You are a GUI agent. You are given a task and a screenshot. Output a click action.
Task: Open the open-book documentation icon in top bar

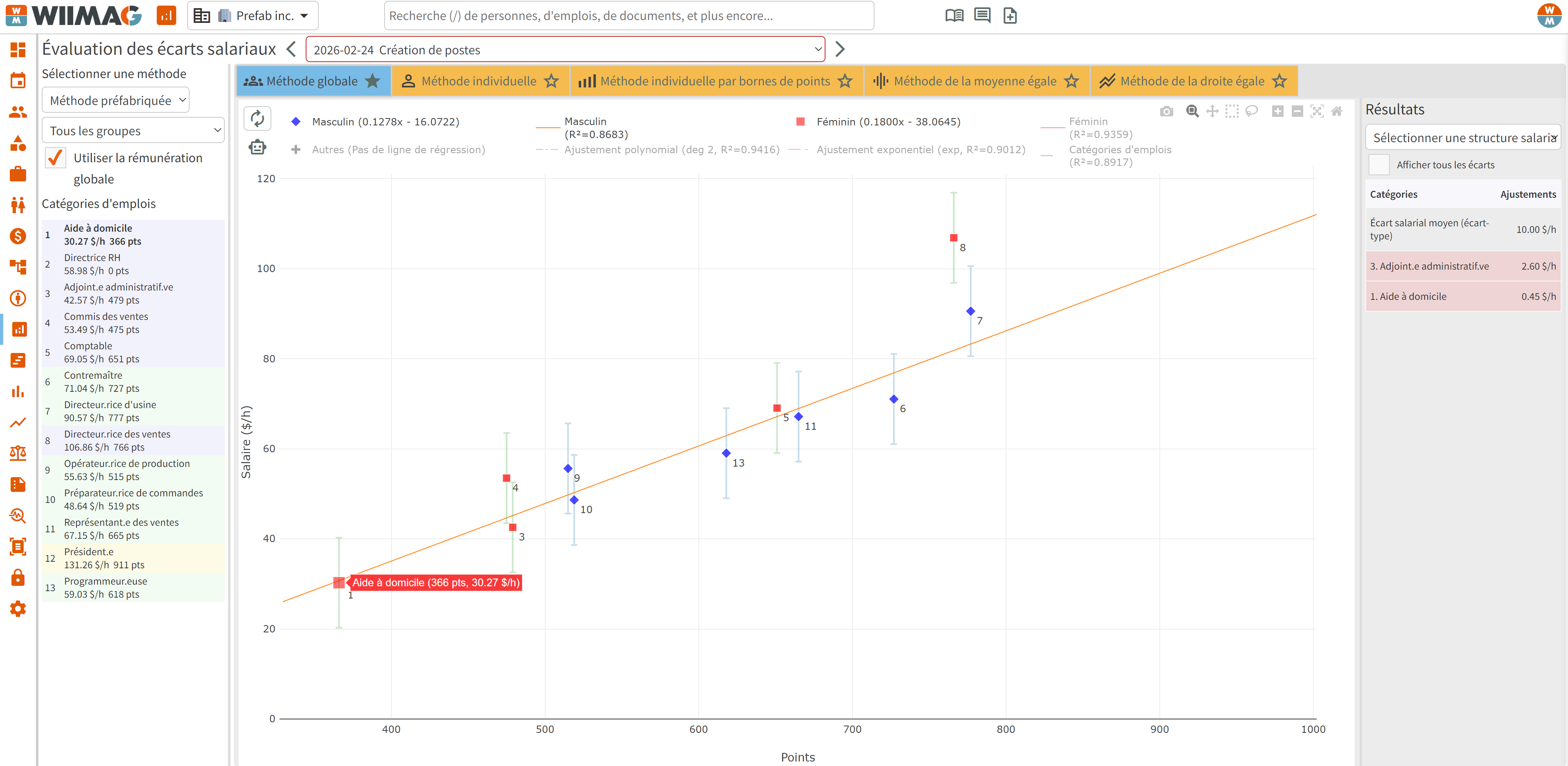(954, 16)
